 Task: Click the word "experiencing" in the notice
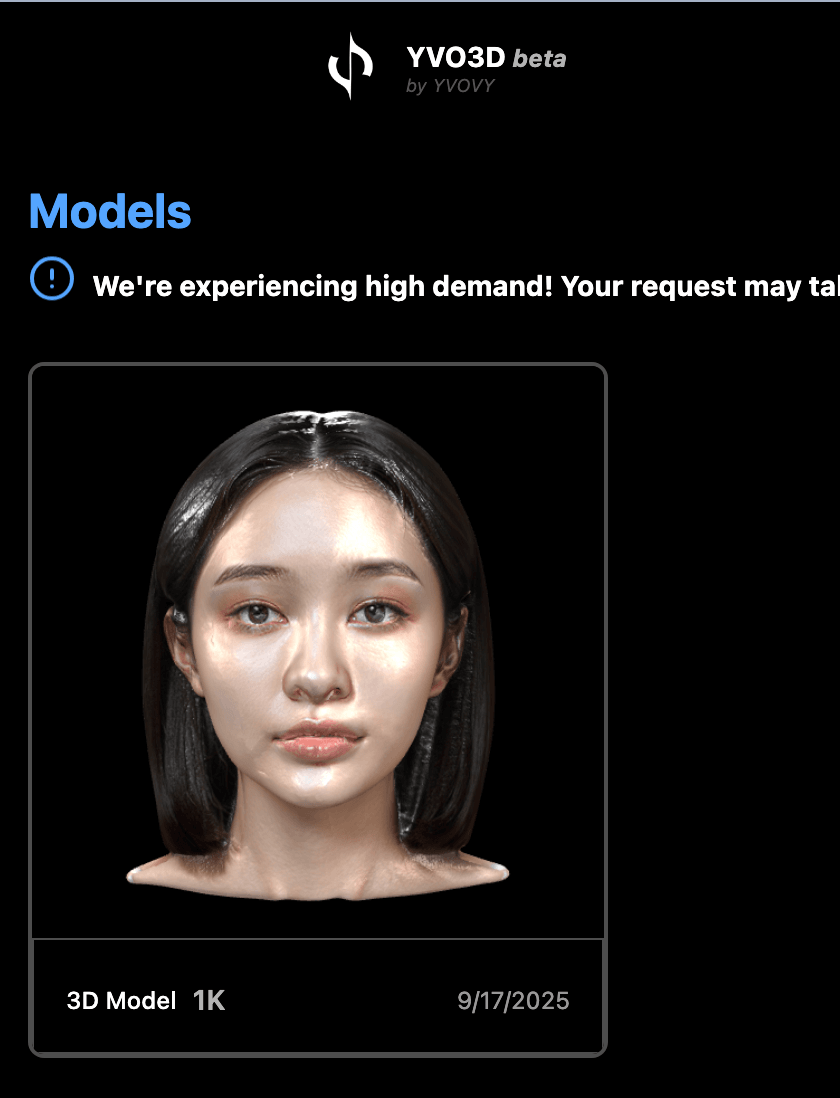click(268, 286)
